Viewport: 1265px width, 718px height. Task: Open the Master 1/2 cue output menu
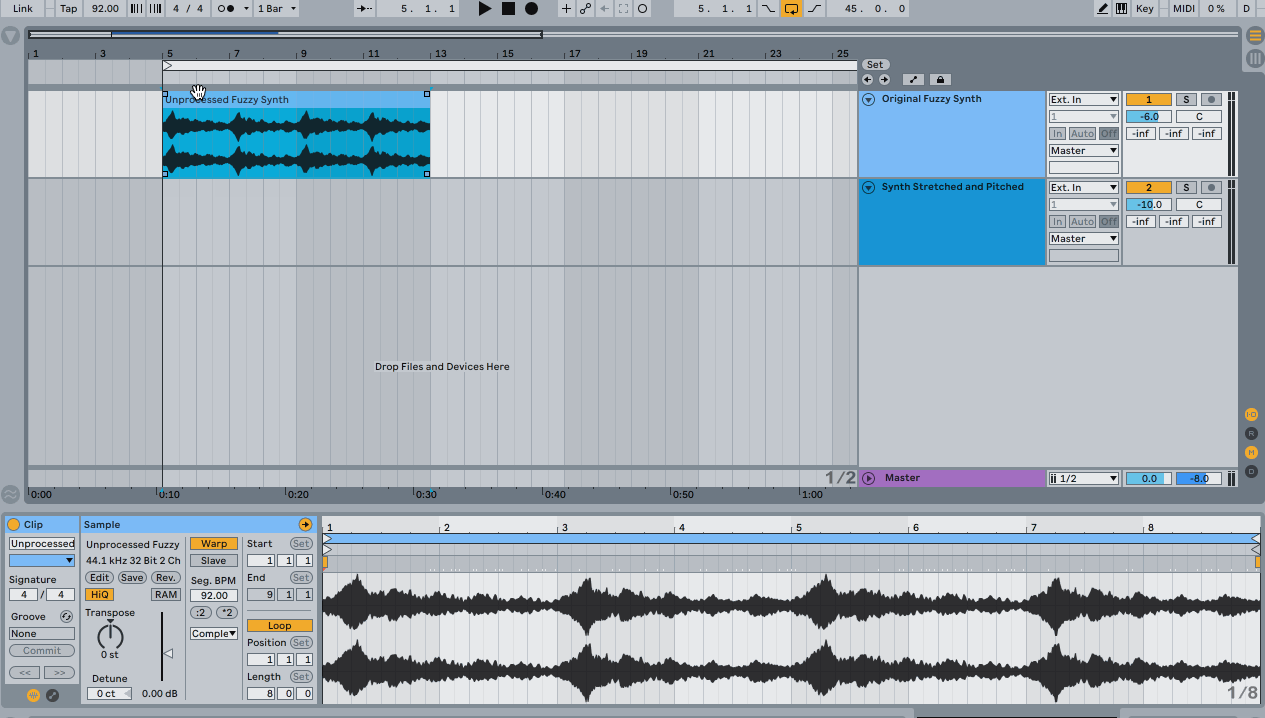tap(1084, 479)
